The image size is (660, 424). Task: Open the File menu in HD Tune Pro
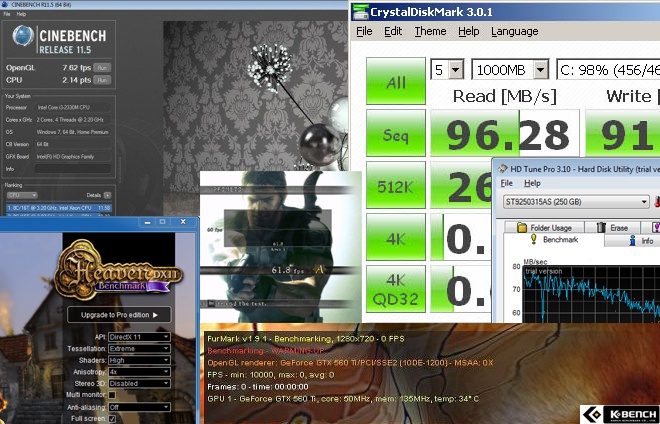tap(506, 183)
